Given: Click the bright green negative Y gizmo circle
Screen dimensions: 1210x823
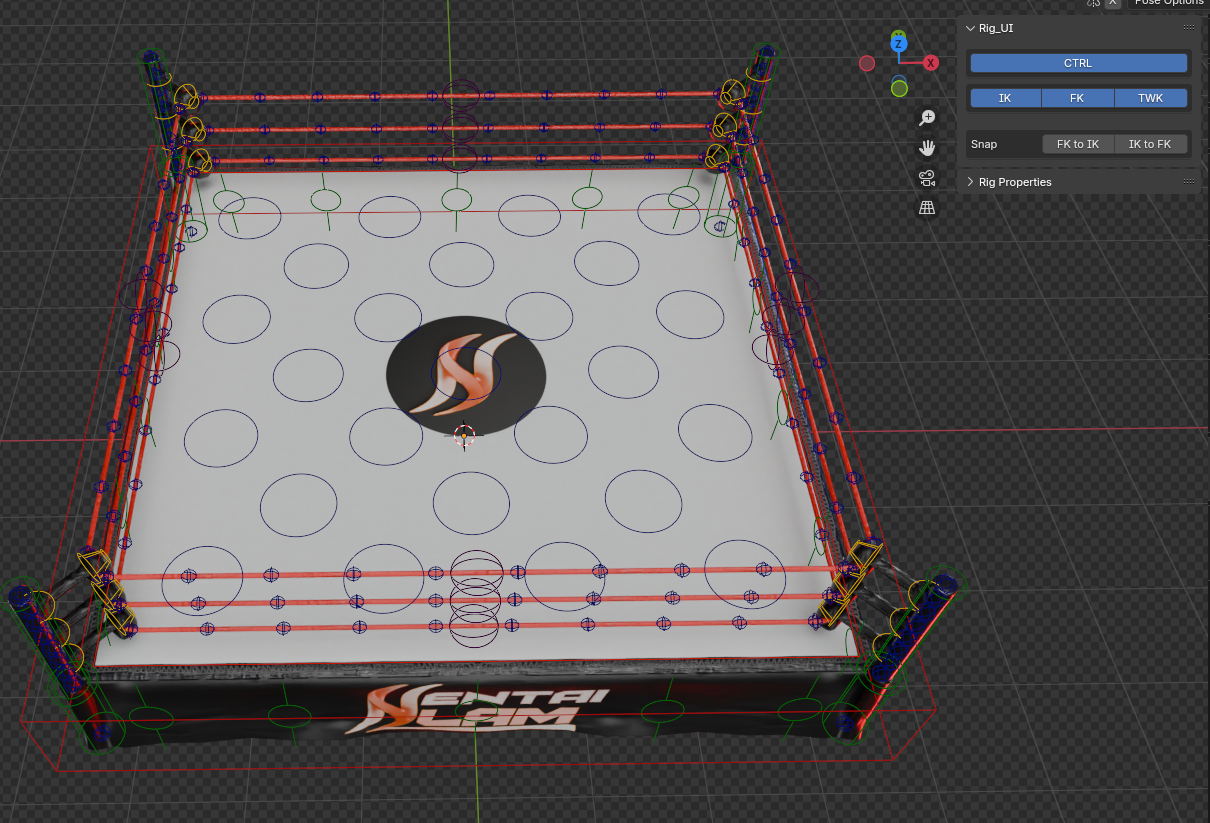Looking at the screenshot, I should coord(899,88).
